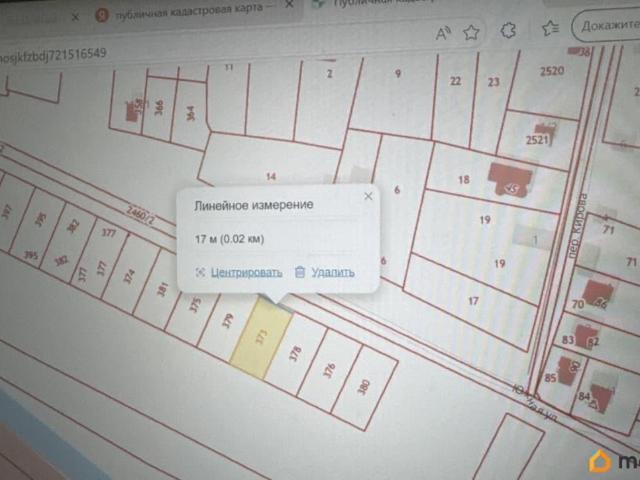Click the Докажите button in toolbar
This screenshot has height=480, width=640.
(x=607, y=27)
